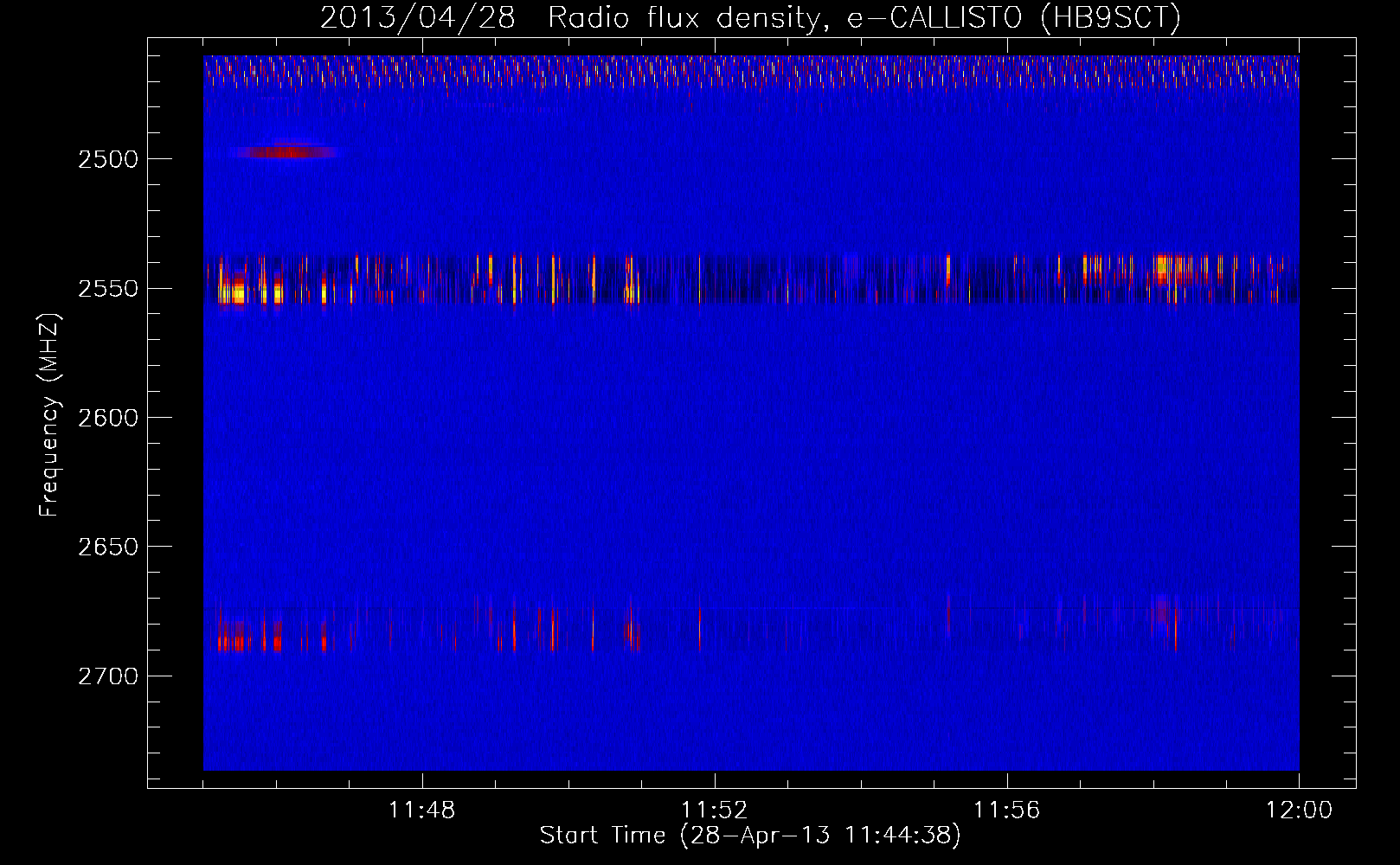This screenshot has width=1400, height=865.
Task: Click the 2500 frequency tick label
Action: click(108, 159)
